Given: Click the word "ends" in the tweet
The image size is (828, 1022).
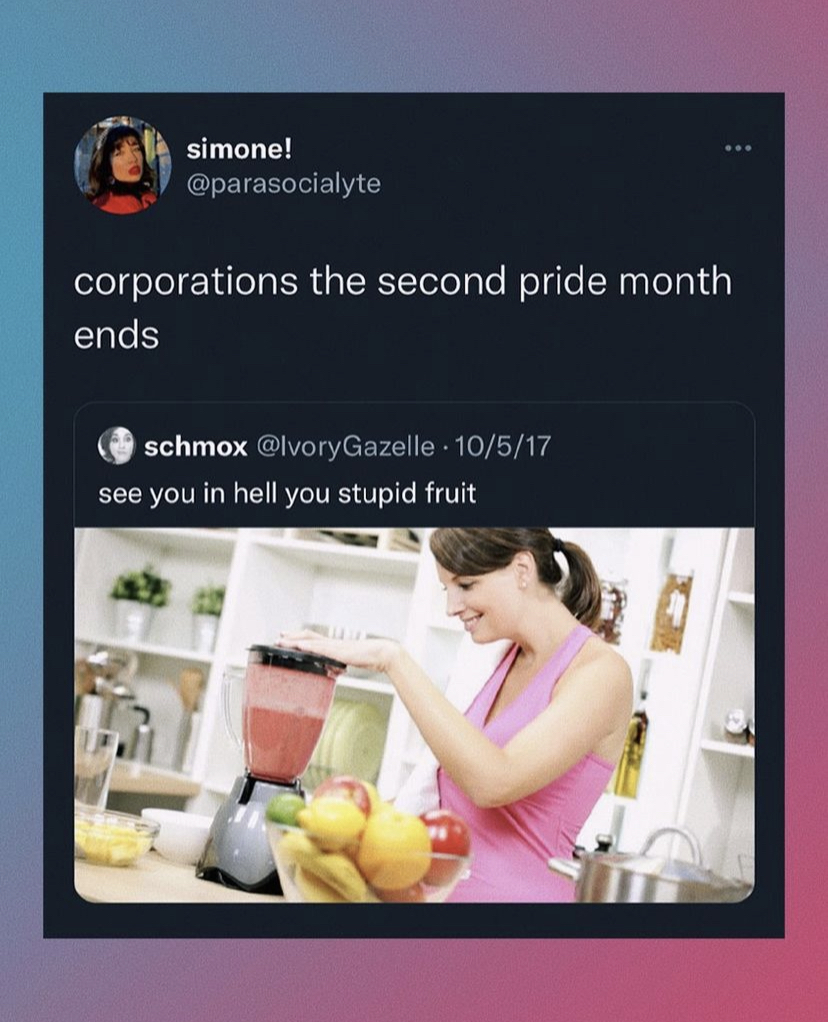Looking at the screenshot, I should click(x=117, y=336).
